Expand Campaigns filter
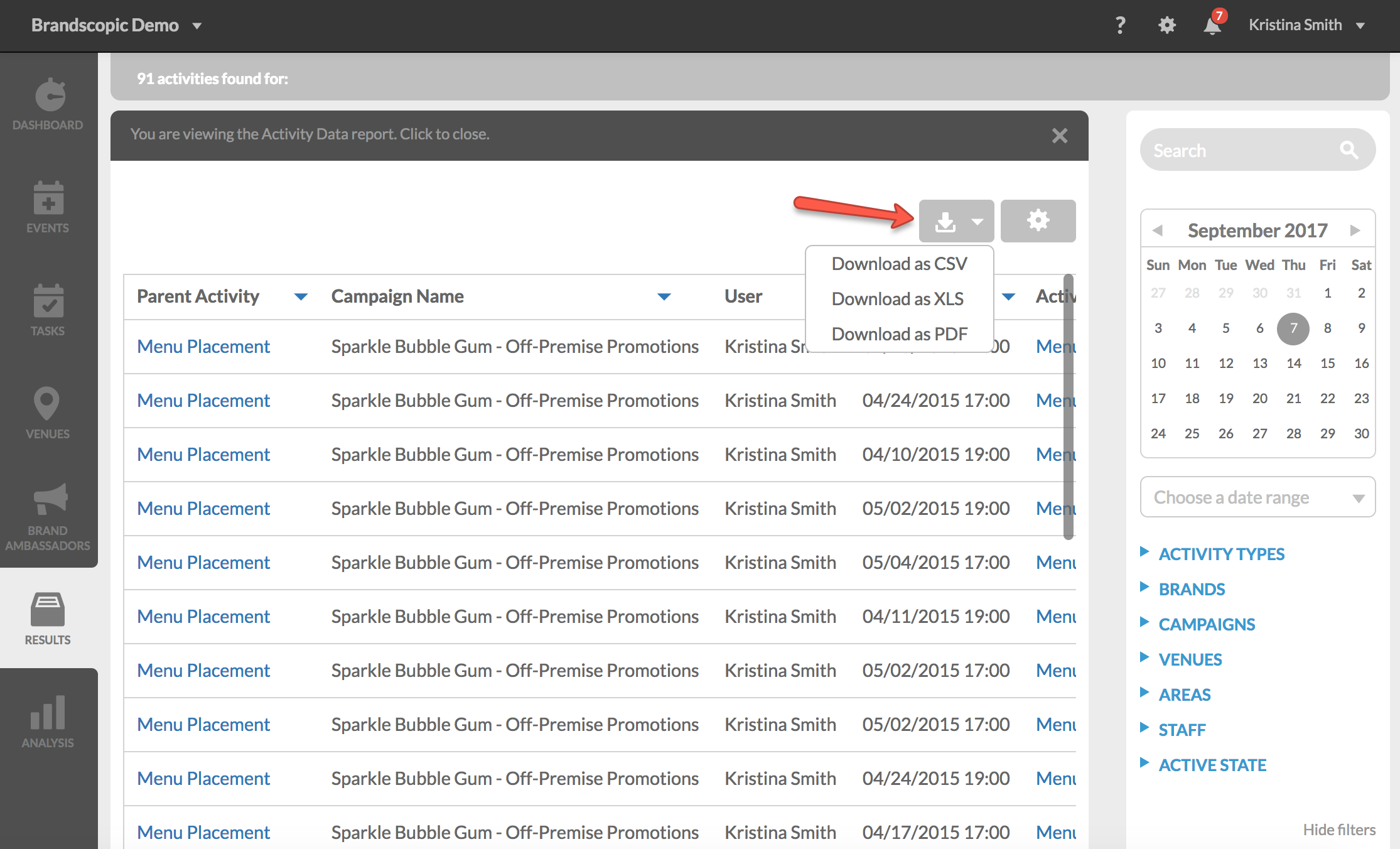Image resolution: width=1400 pixels, height=849 pixels. tap(1207, 624)
